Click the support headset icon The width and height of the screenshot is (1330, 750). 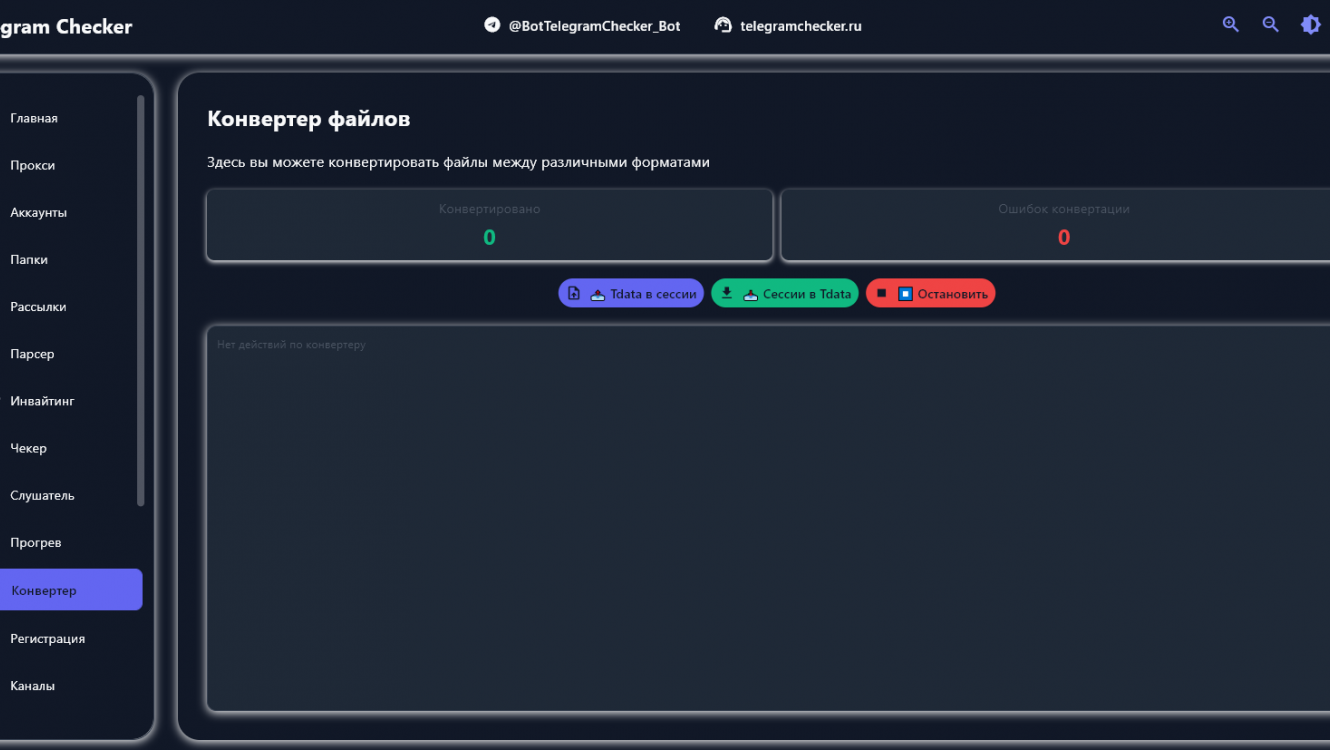723,25
